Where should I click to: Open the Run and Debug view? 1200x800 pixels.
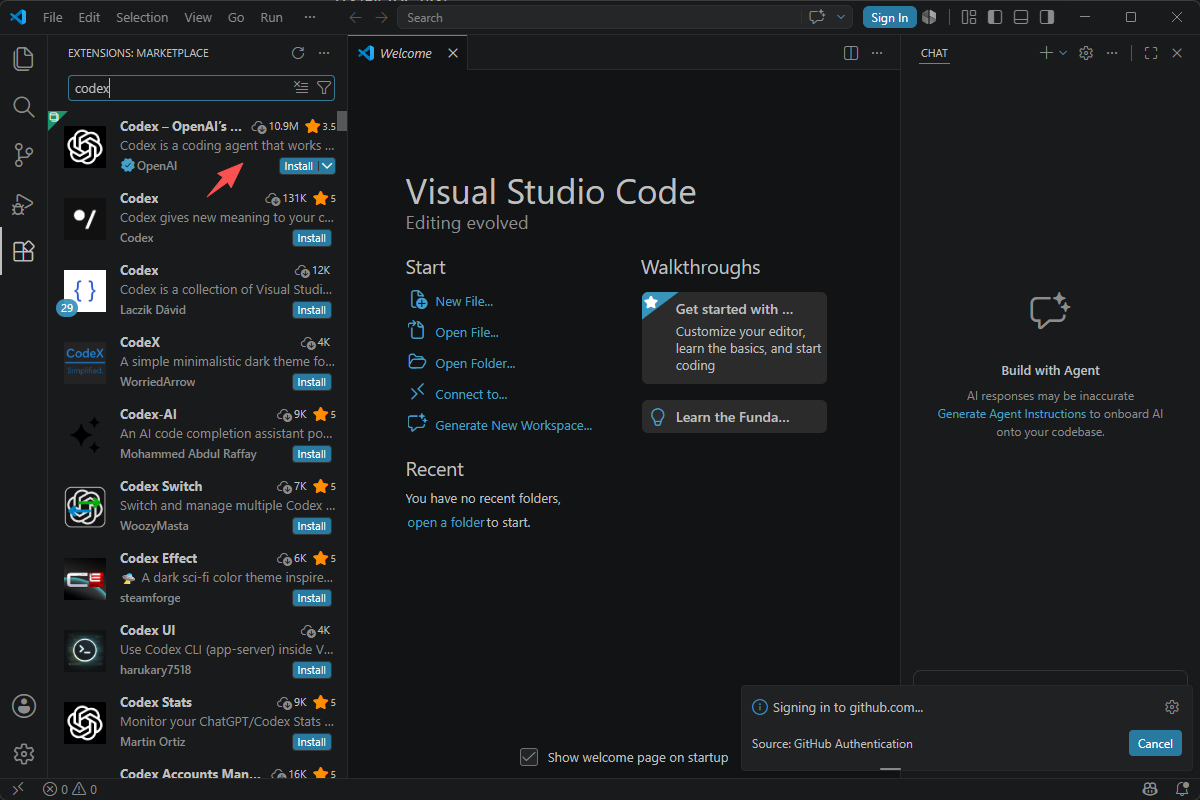pyautogui.click(x=23, y=203)
